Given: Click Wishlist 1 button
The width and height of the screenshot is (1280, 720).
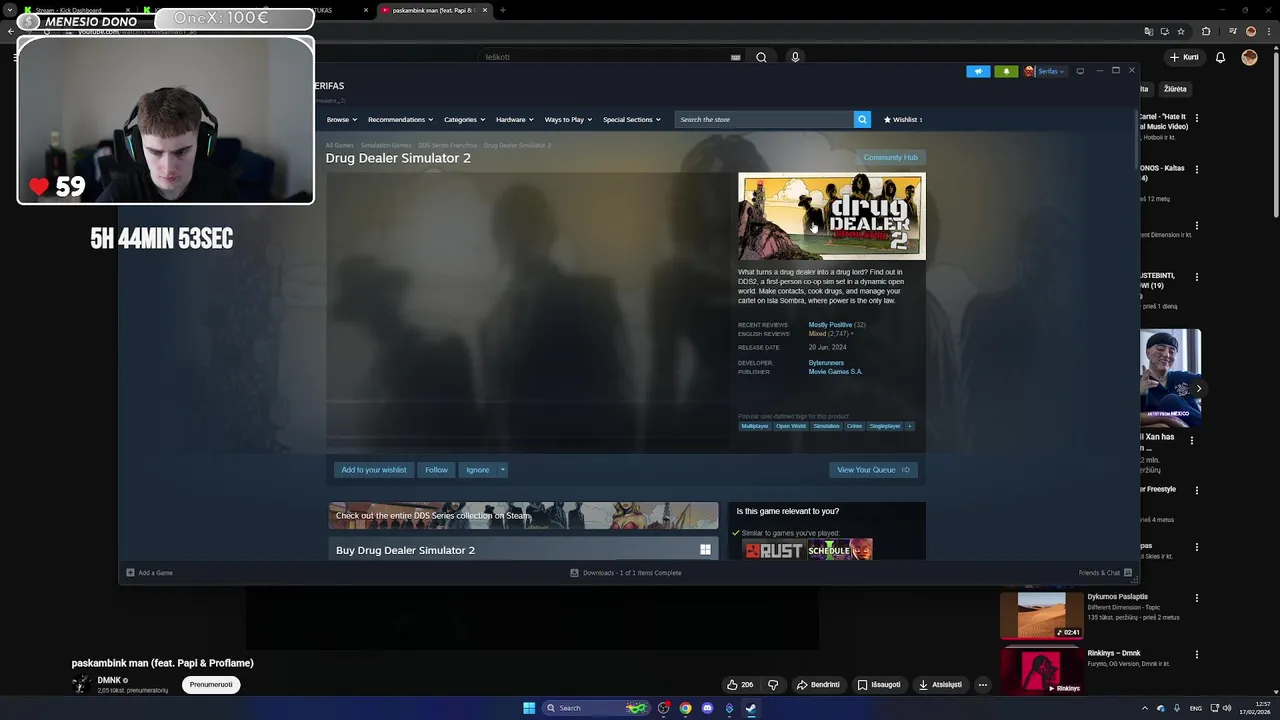Looking at the screenshot, I should click(903, 119).
